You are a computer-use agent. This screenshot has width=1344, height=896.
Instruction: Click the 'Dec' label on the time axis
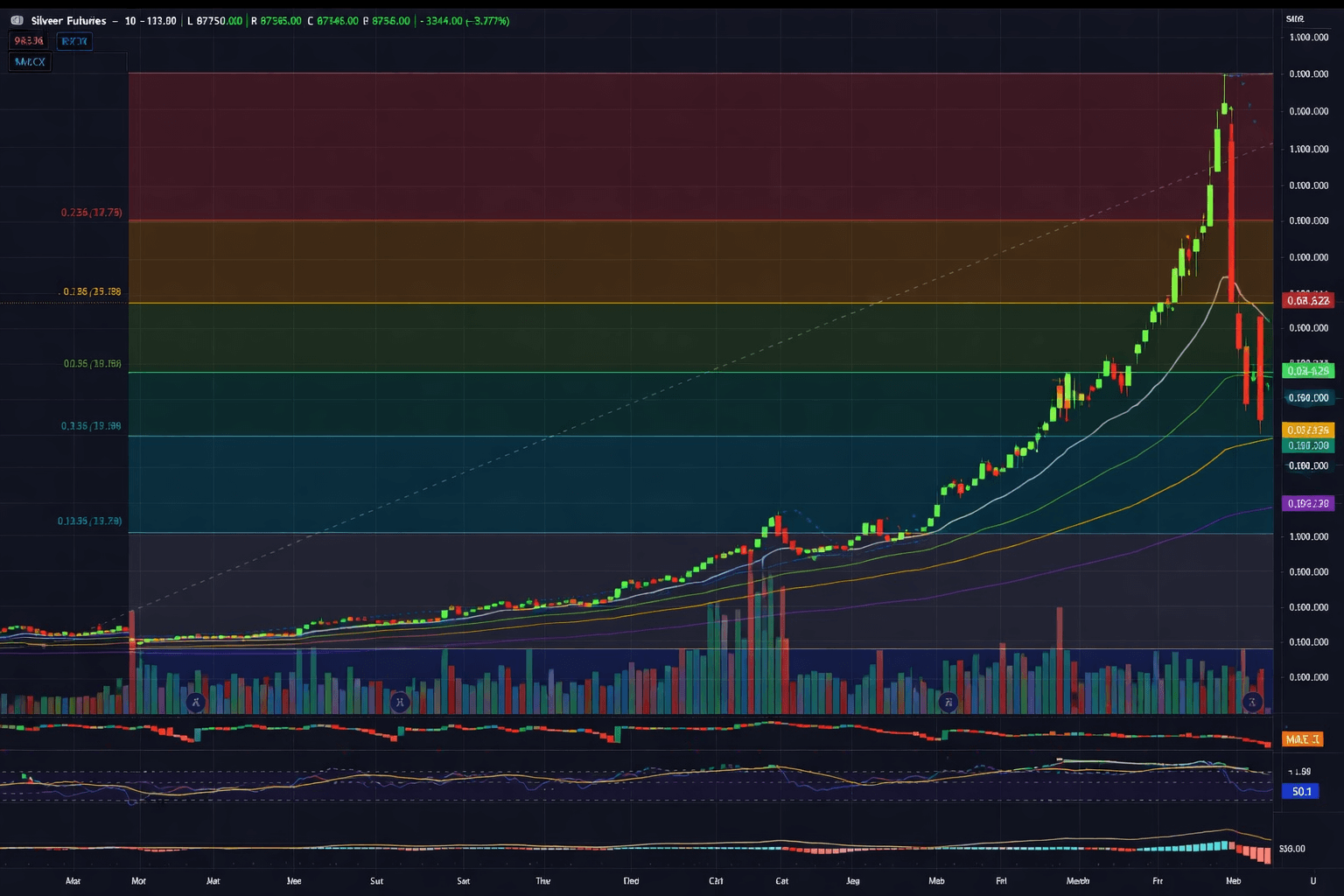tap(631, 880)
